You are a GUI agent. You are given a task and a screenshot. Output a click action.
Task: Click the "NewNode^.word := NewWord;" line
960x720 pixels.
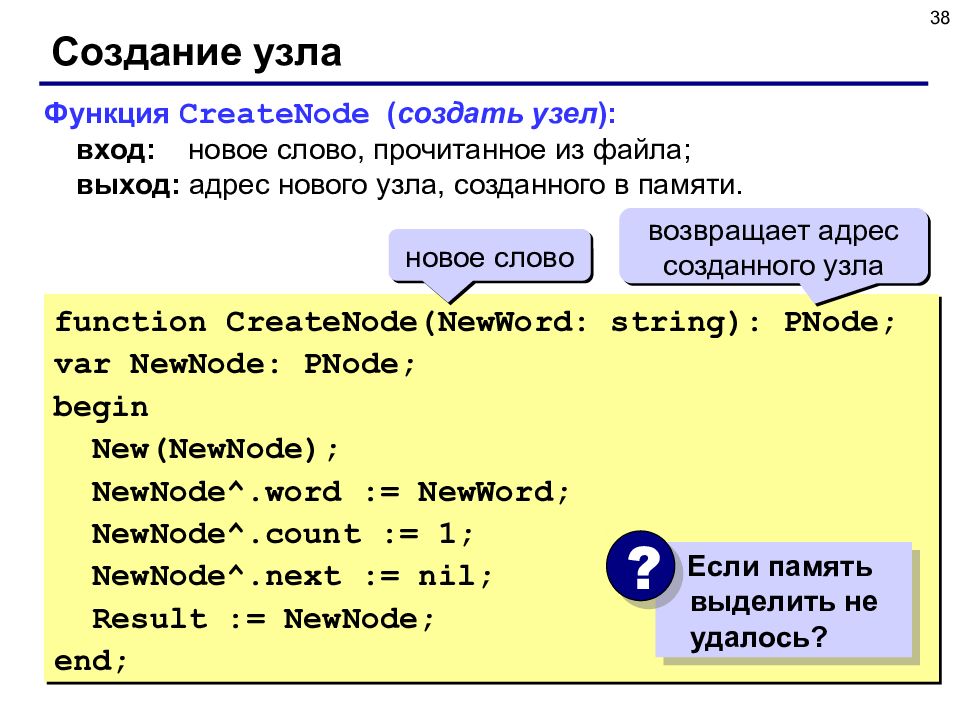[331, 492]
